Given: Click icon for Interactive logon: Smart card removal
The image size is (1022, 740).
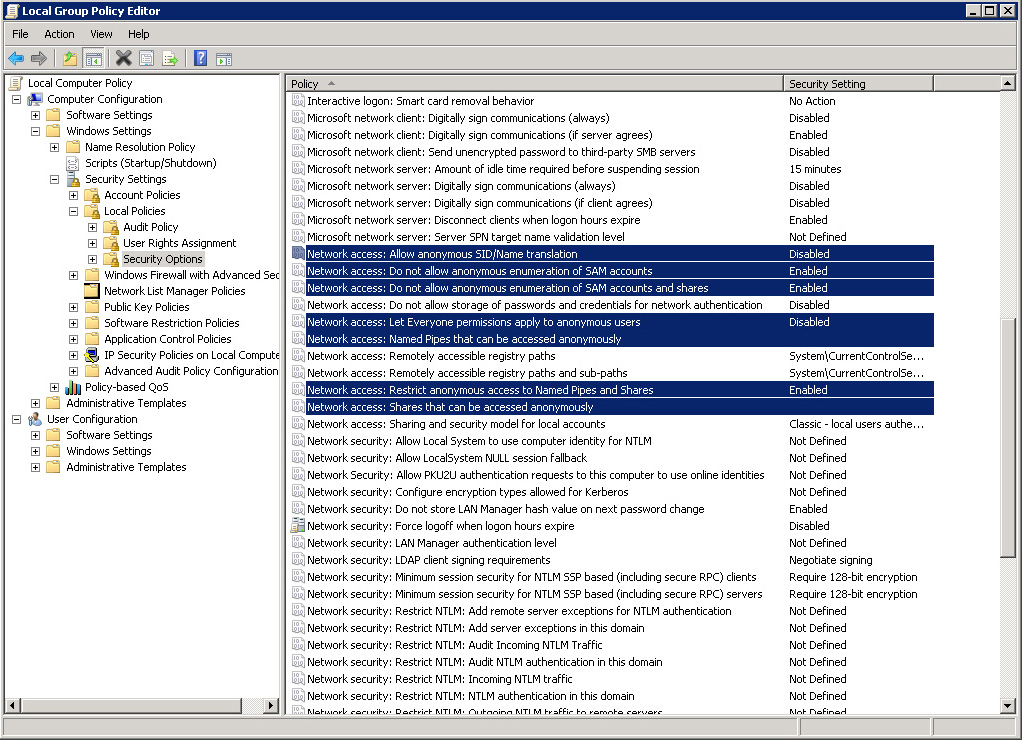Looking at the screenshot, I should click(298, 101).
